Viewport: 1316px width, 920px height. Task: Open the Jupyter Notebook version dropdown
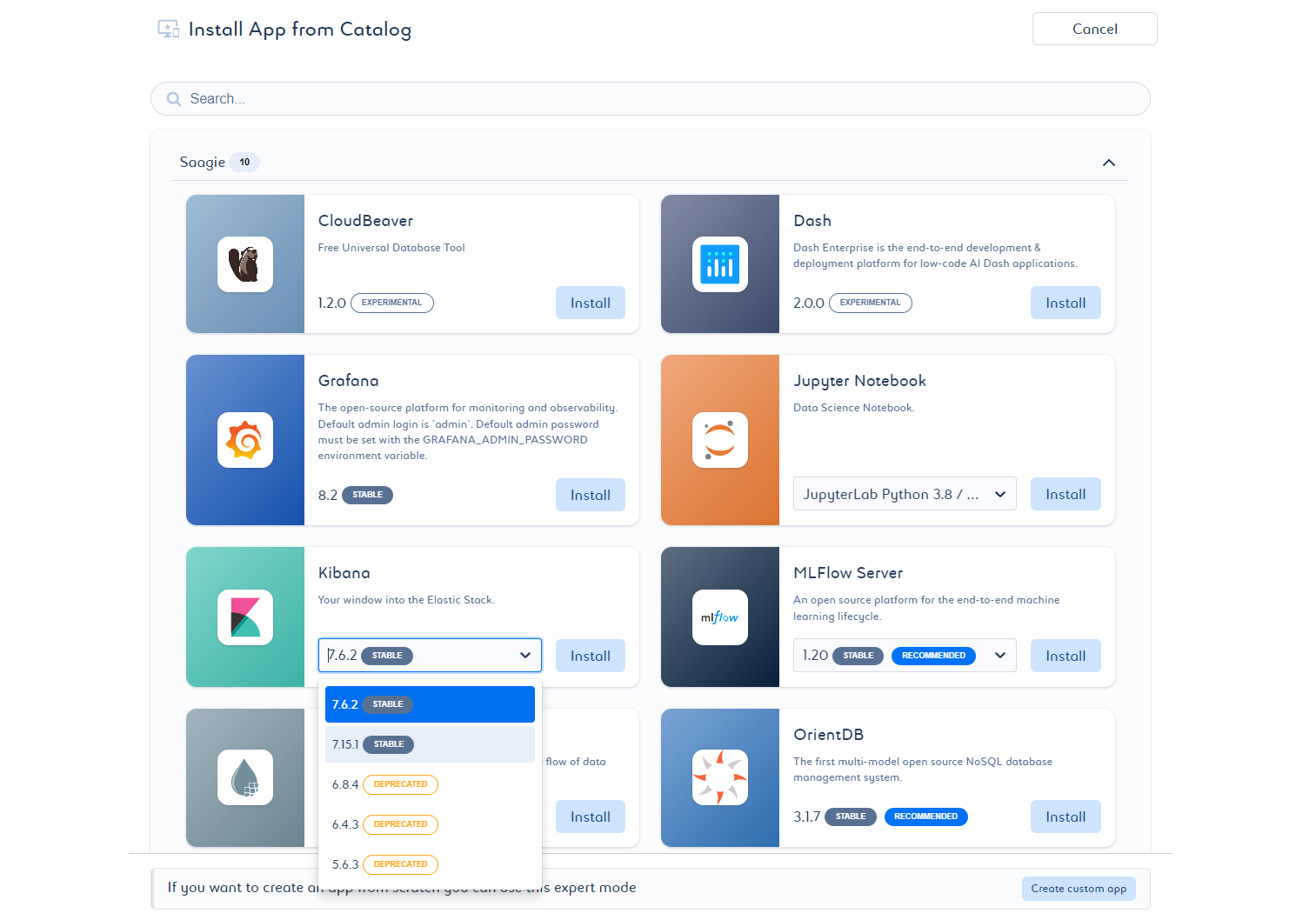905,494
